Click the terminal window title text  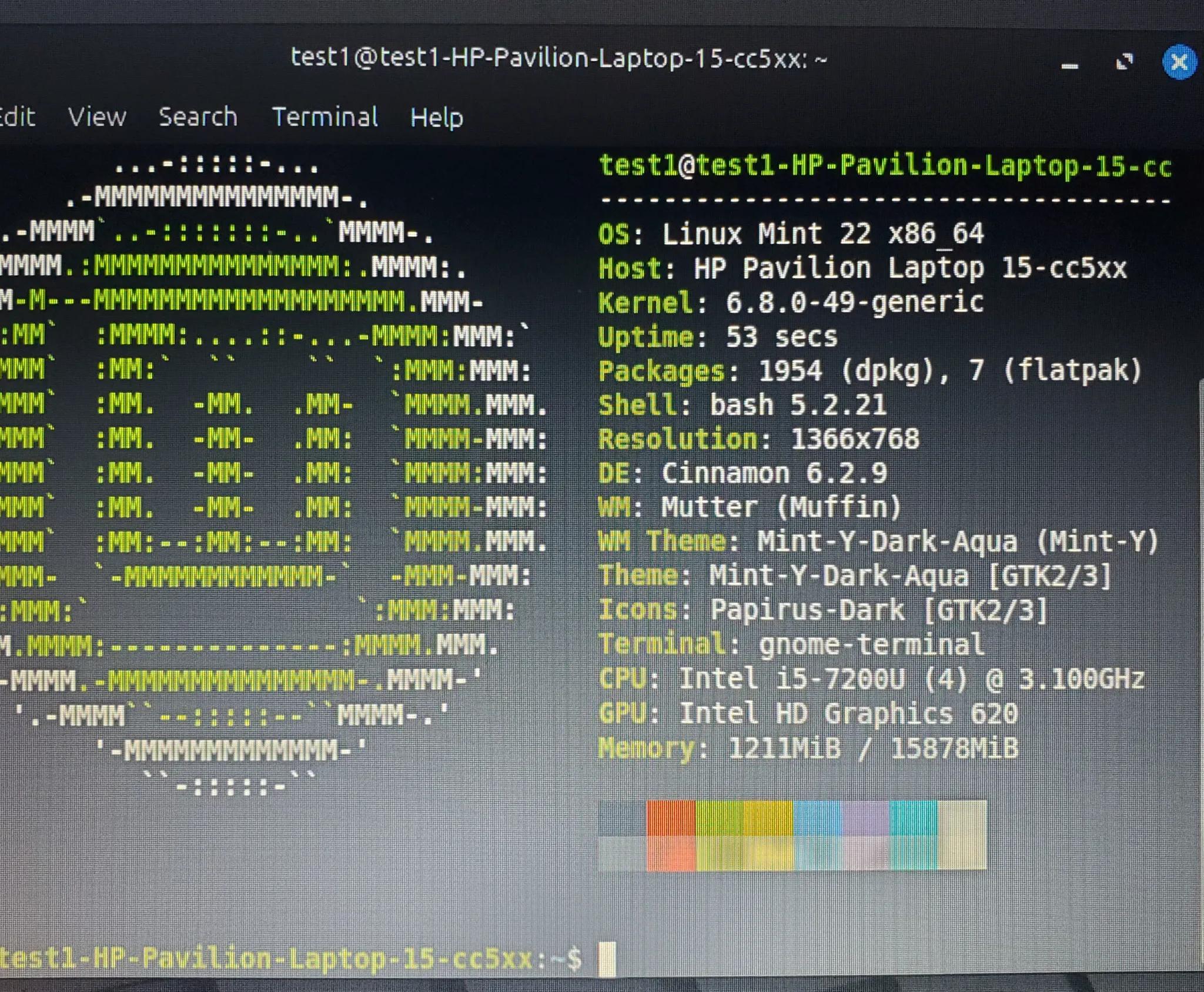[558, 58]
